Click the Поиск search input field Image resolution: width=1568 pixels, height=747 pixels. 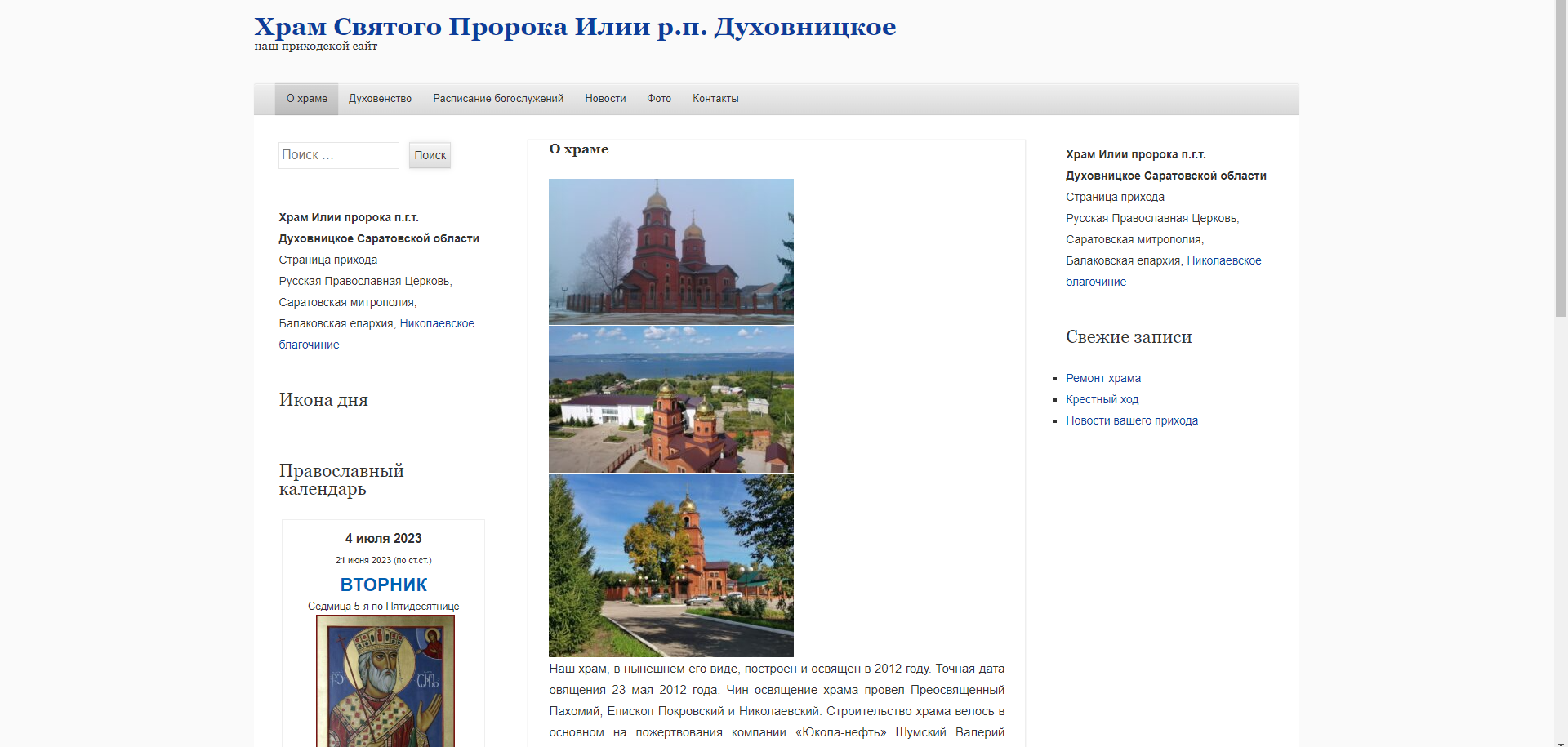[x=338, y=155]
